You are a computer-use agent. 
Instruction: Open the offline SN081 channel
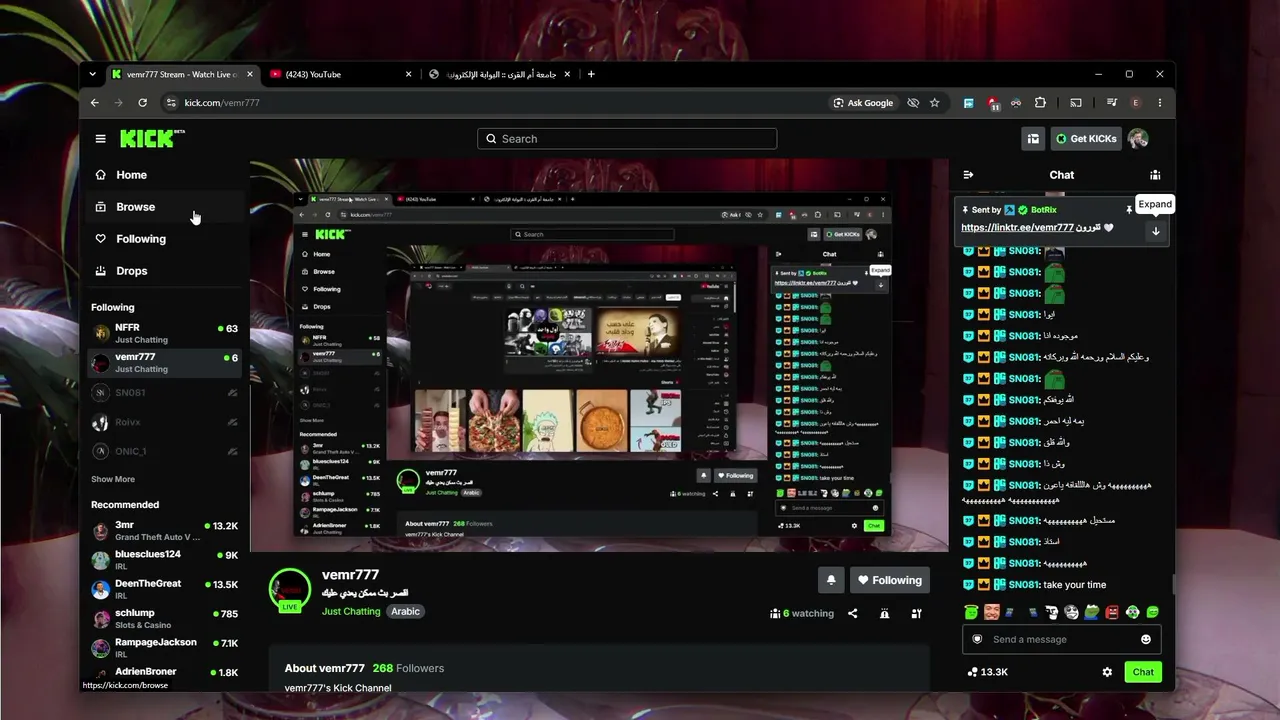[166, 393]
